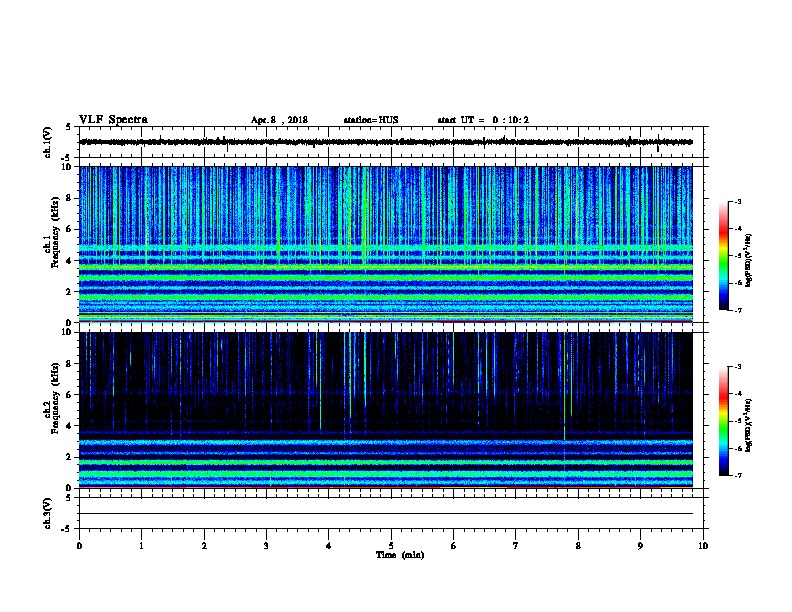Screen dimensions: 792x612
Task: Click the color bar beside ch.2 spectrogram
Action: (x=723, y=421)
